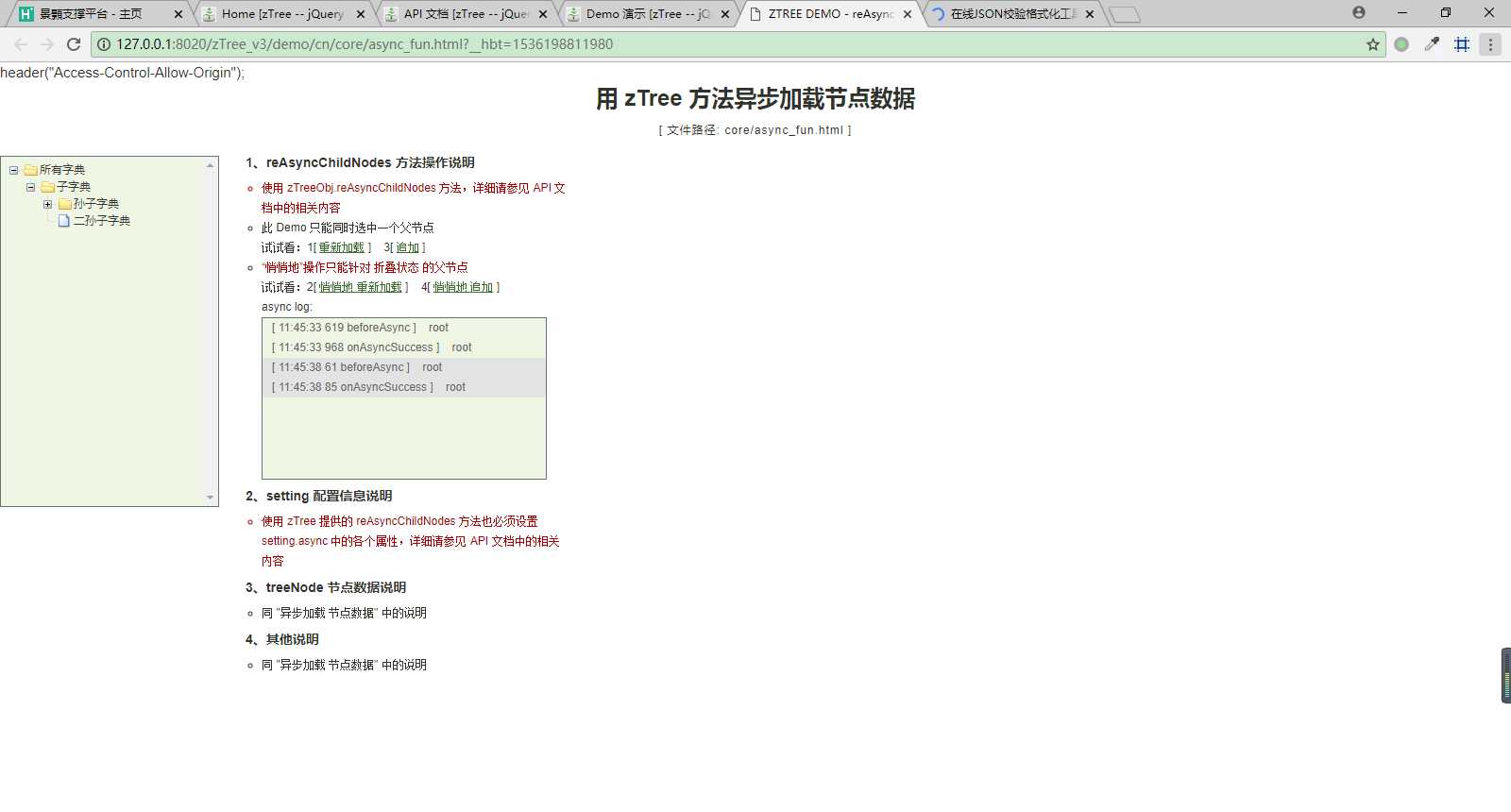Open the Chrome three-dot menu
This screenshot has height=812, width=1511.
click(1490, 44)
